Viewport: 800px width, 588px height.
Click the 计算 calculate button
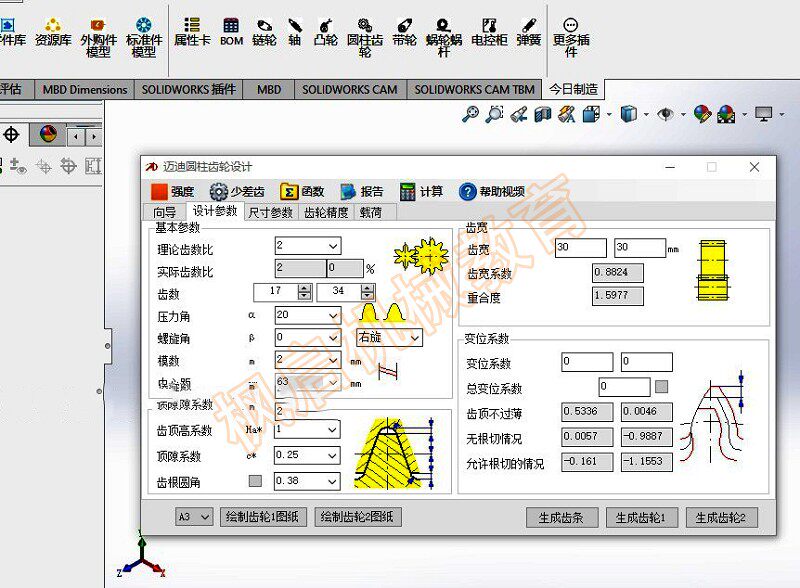[x=421, y=191]
